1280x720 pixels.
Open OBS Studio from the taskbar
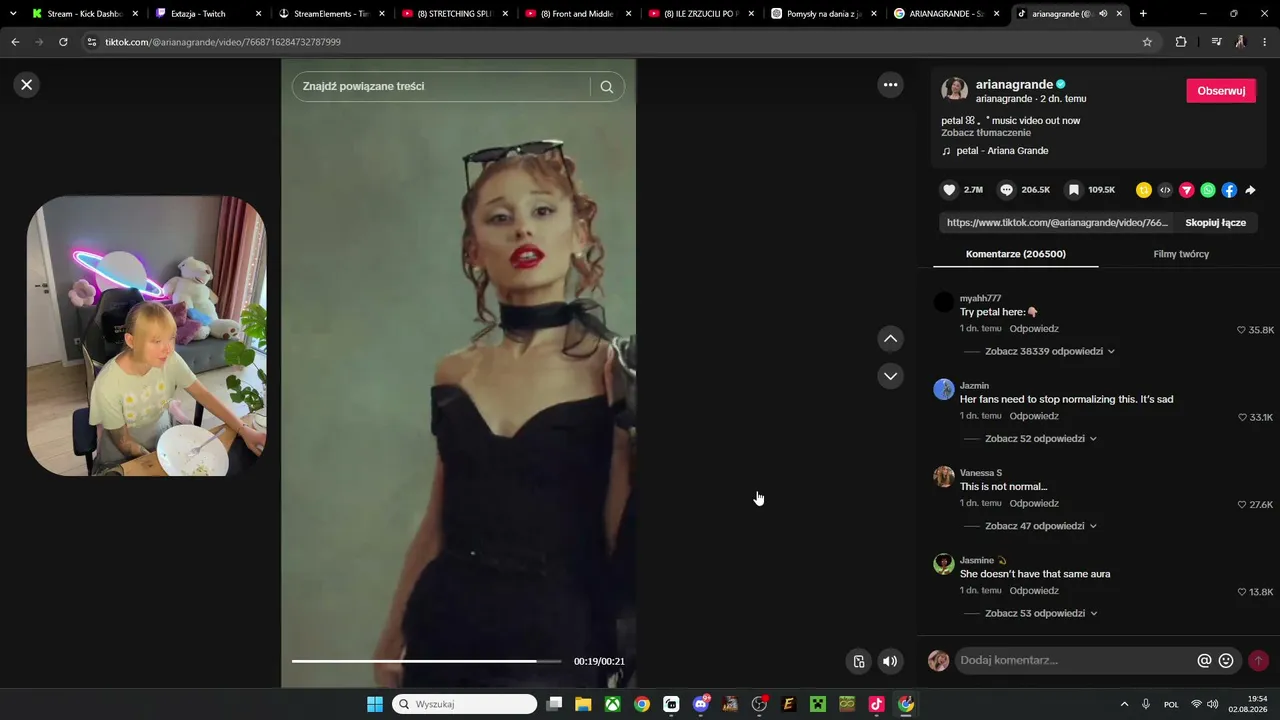click(759, 704)
